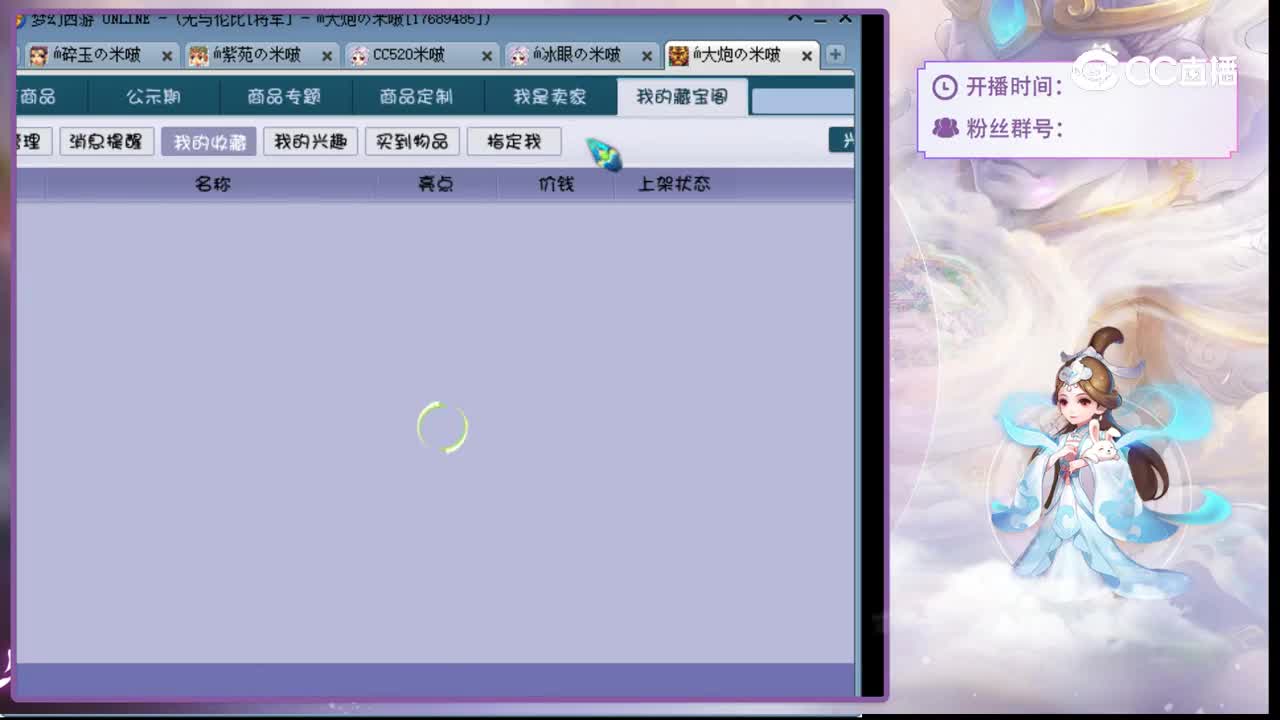Image resolution: width=1280 pixels, height=720 pixels.
Task: Open 指定我 assigned listings
Action: click(514, 141)
